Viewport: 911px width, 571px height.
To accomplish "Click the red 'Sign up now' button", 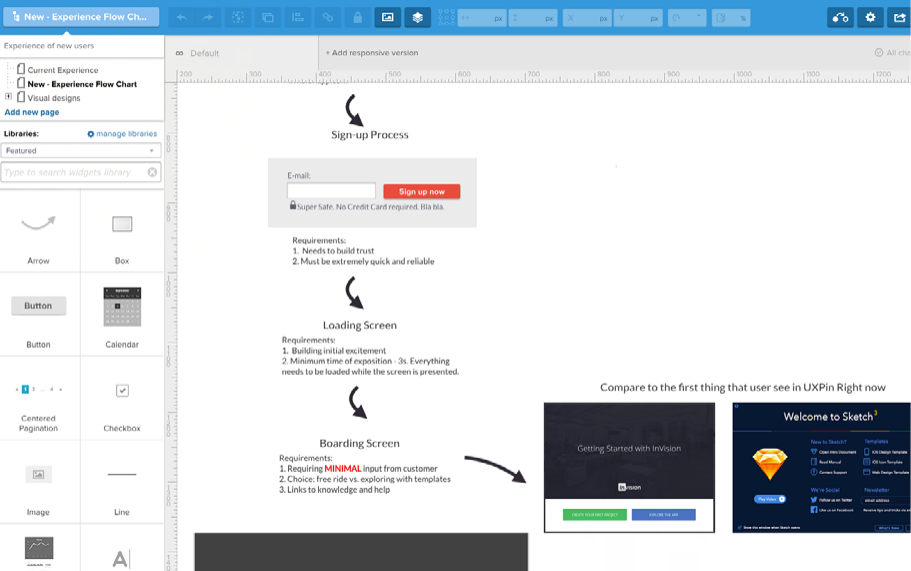I will (422, 192).
